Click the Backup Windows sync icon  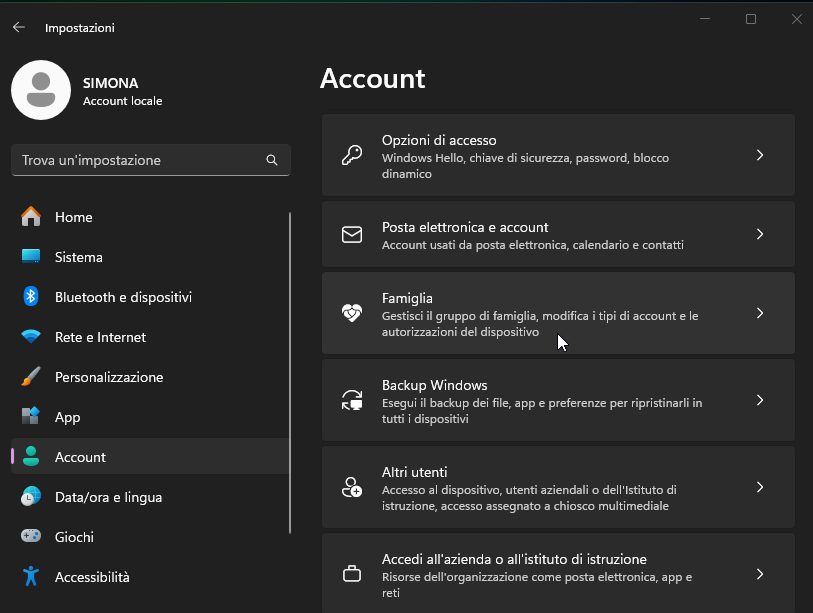[x=352, y=400]
